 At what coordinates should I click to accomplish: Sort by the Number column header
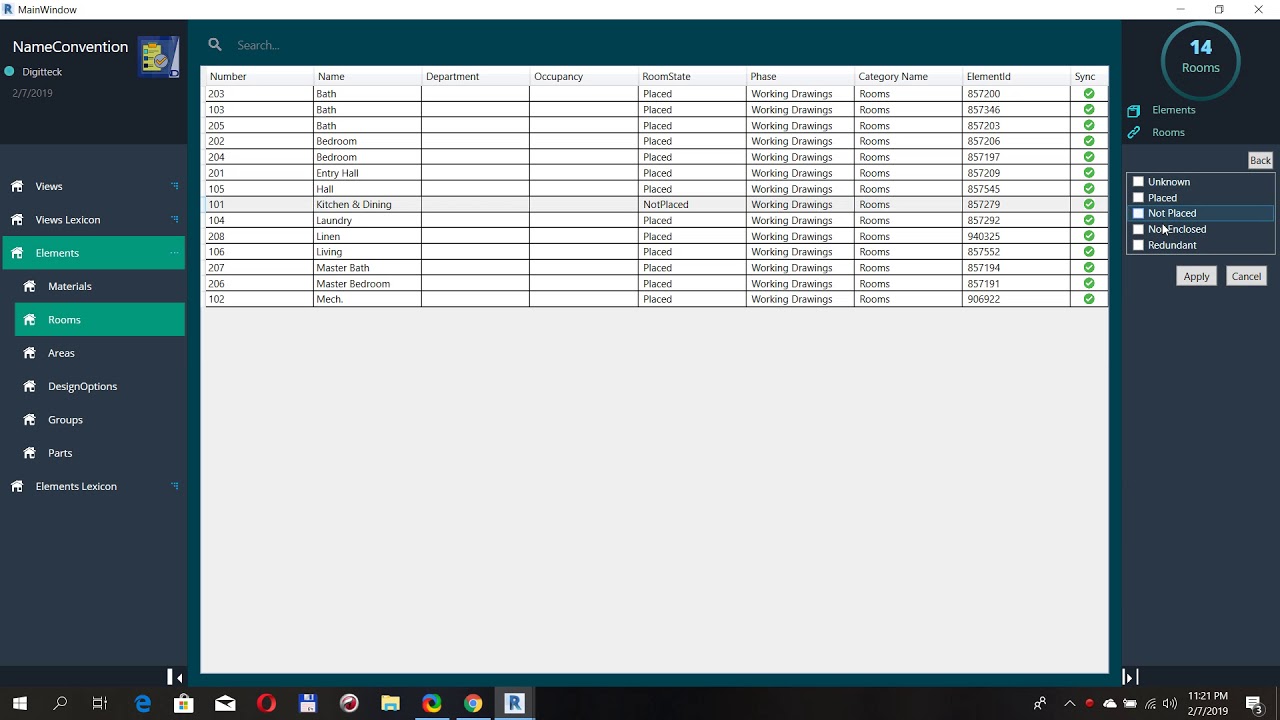click(259, 76)
